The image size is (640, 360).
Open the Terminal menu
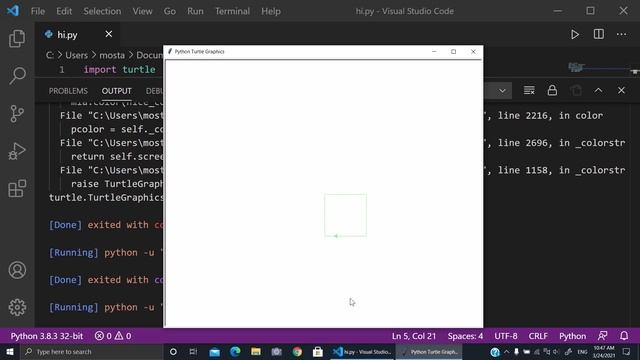pyautogui.click(x=232, y=11)
